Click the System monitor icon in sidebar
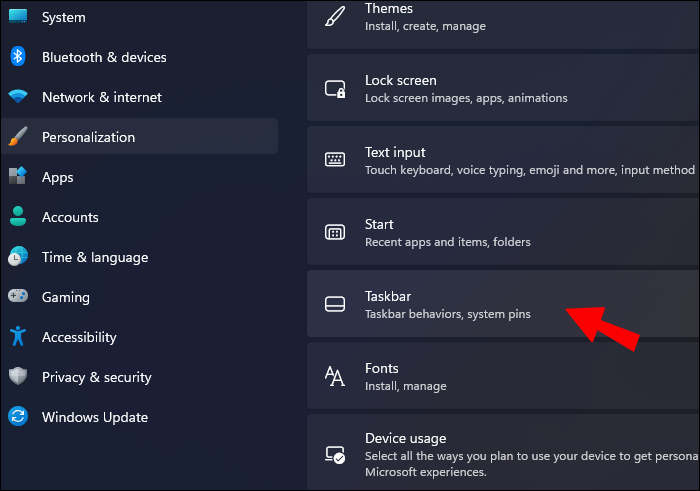The image size is (700, 491). click(x=18, y=16)
